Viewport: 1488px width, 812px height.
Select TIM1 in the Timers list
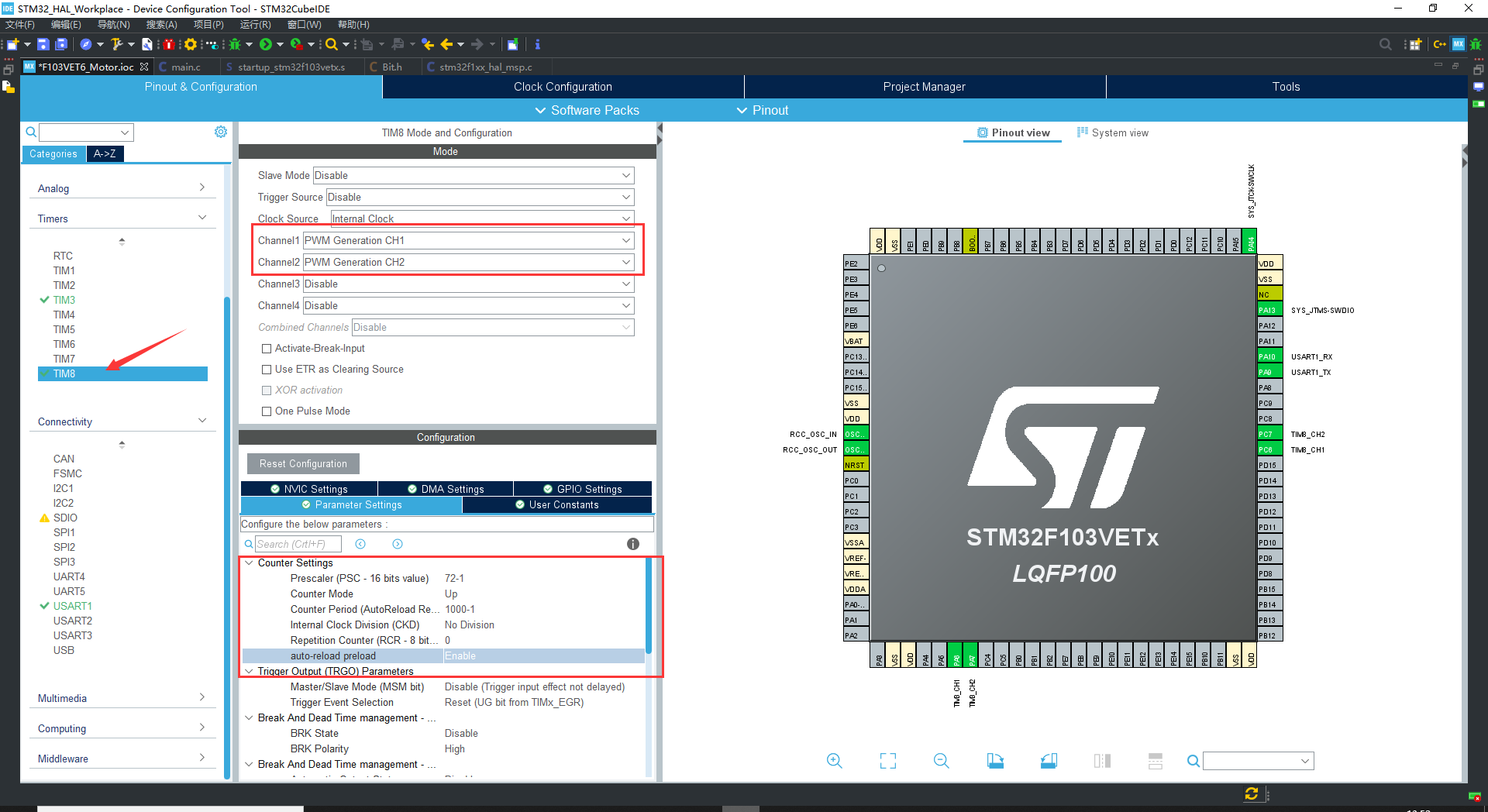click(64, 270)
